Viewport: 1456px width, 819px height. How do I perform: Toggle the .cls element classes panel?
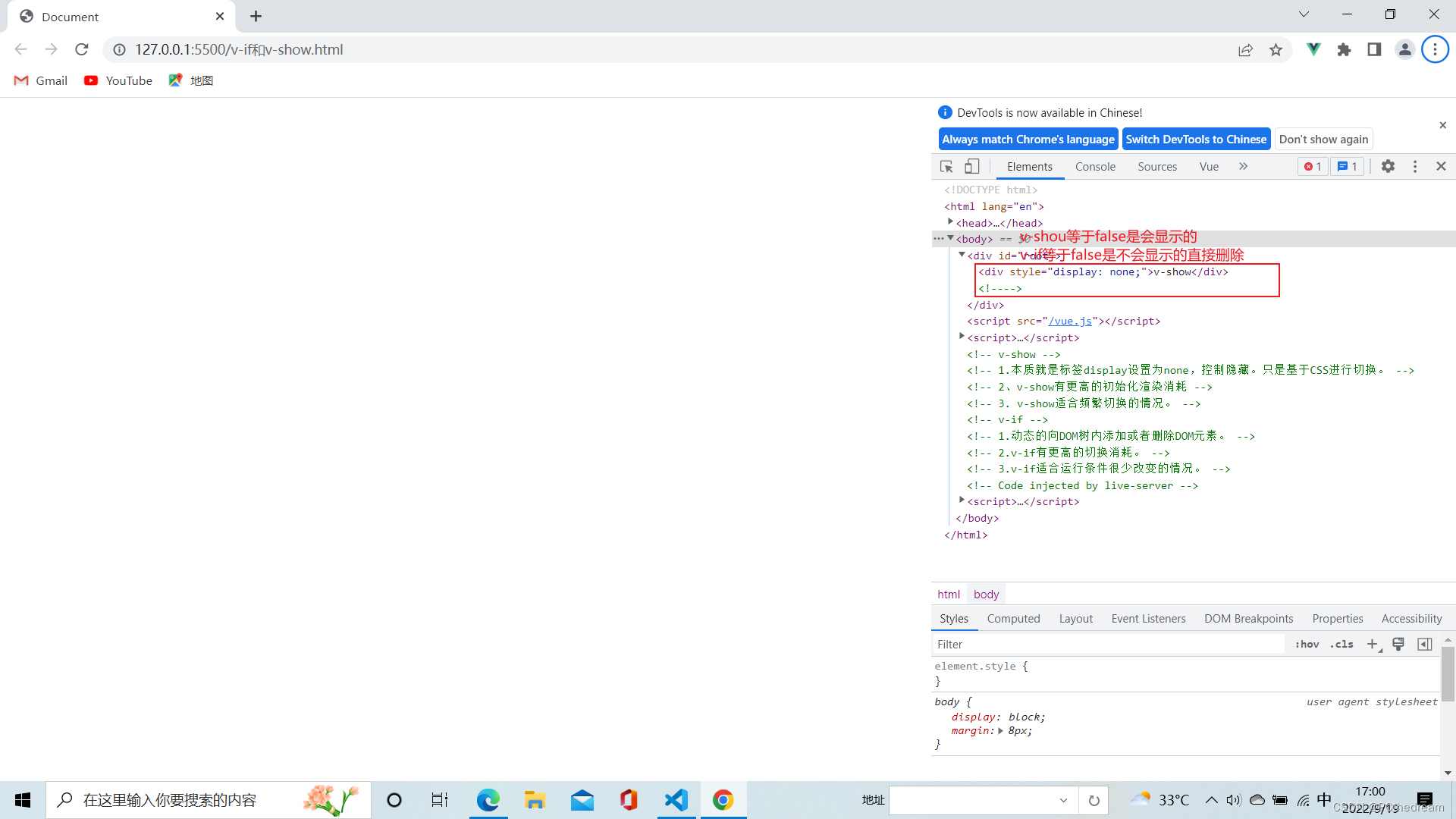1341,644
